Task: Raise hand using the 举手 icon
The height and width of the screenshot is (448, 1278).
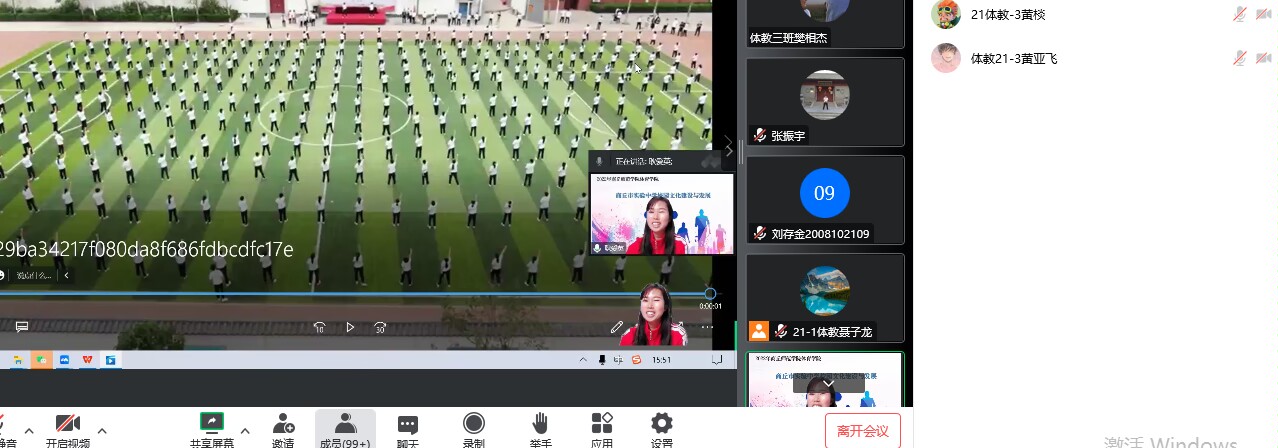Action: [x=539, y=424]
